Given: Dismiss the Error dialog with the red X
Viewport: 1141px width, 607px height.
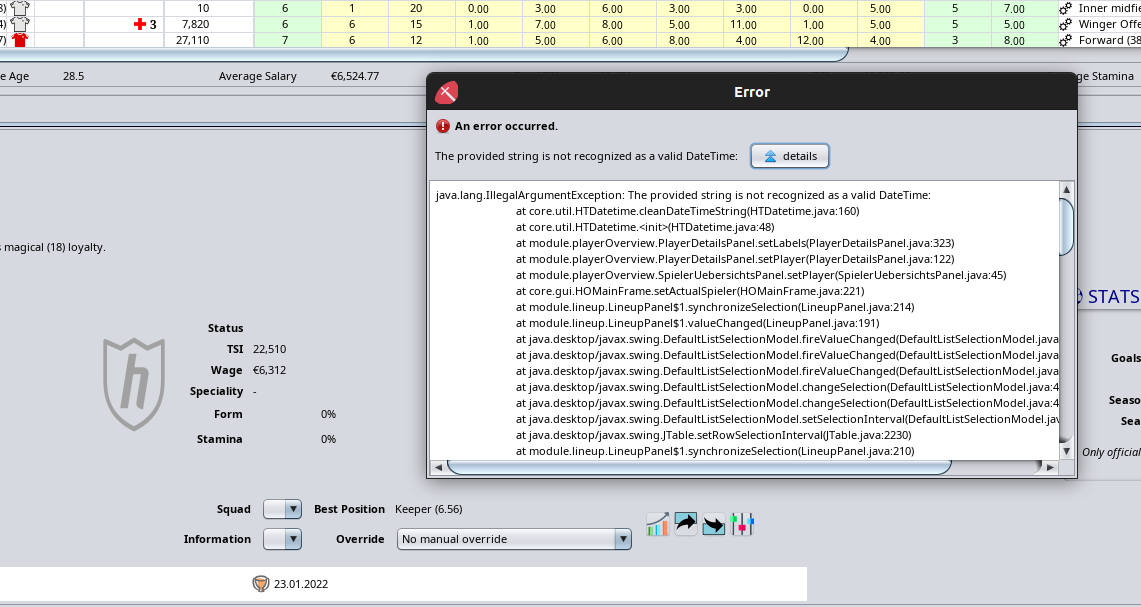Looking at the screenshot, I should pos(445,91).
